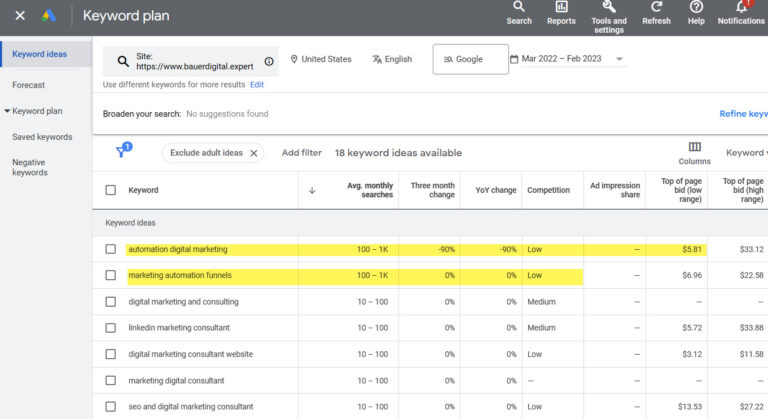Screen dimensions: 768x419
Task: Click the Google Ads logo
Action: [x=48, y=16]
